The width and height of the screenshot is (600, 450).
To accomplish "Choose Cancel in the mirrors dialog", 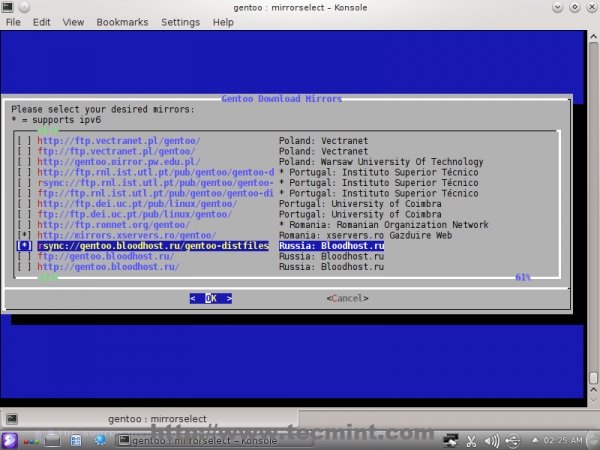I will pyautogui.click(x=347, y=298).
